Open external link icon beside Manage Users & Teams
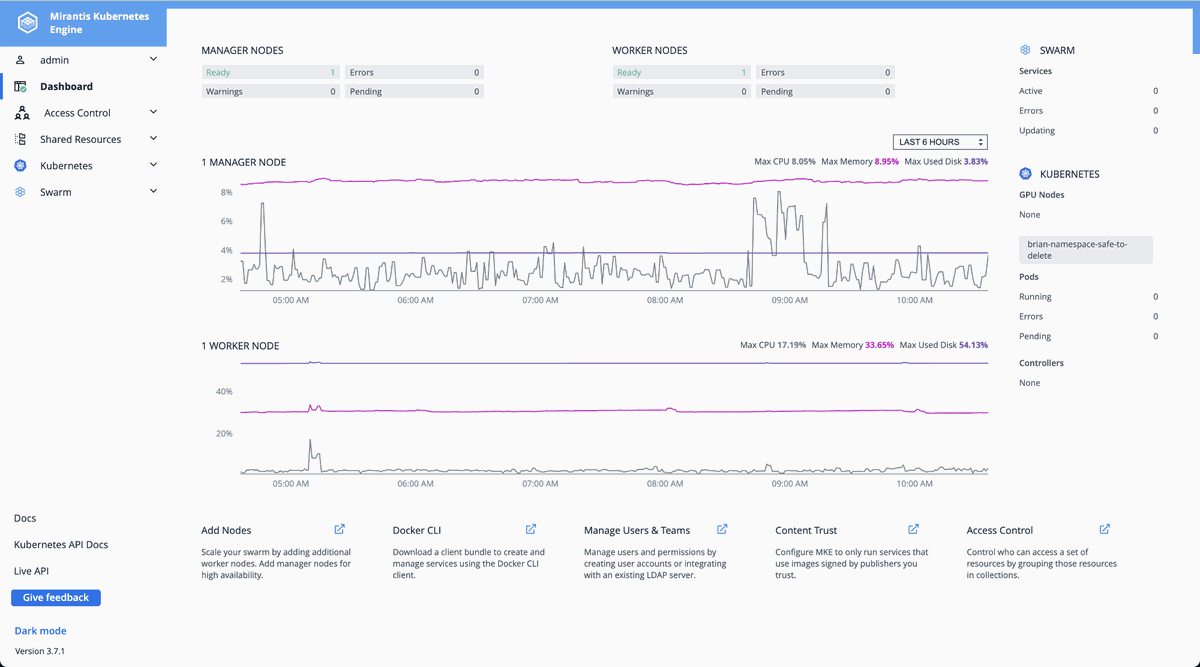Screen dimensions: 1200x667 [722, 530]
